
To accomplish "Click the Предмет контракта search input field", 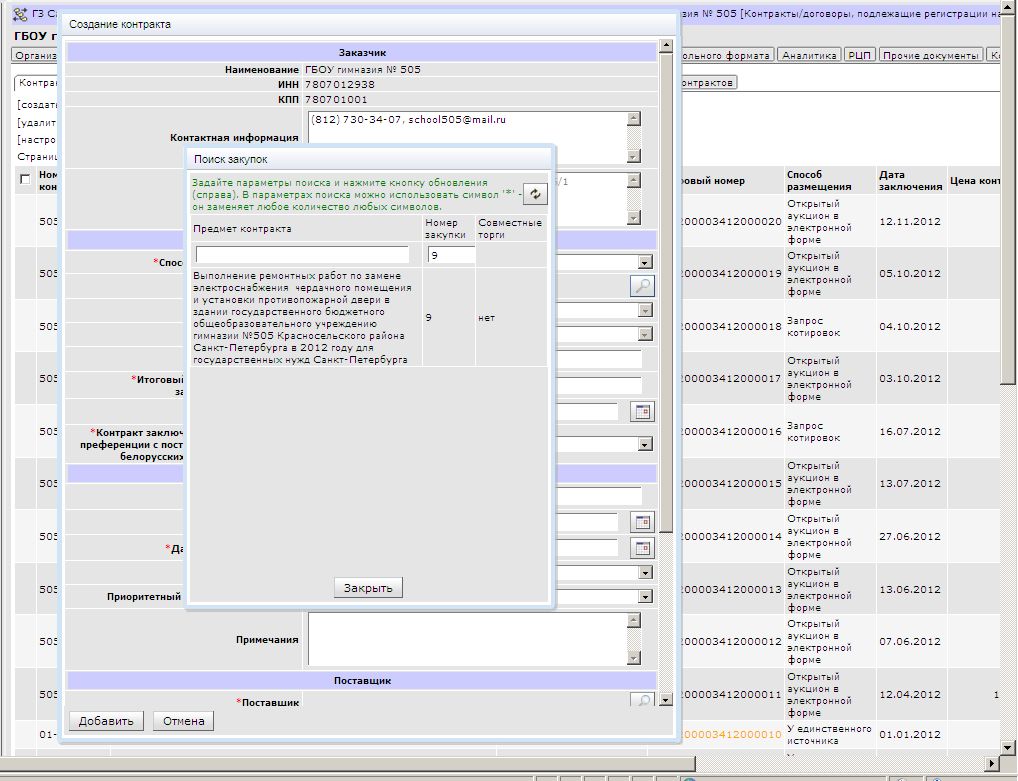I will (x=302, y=255).
